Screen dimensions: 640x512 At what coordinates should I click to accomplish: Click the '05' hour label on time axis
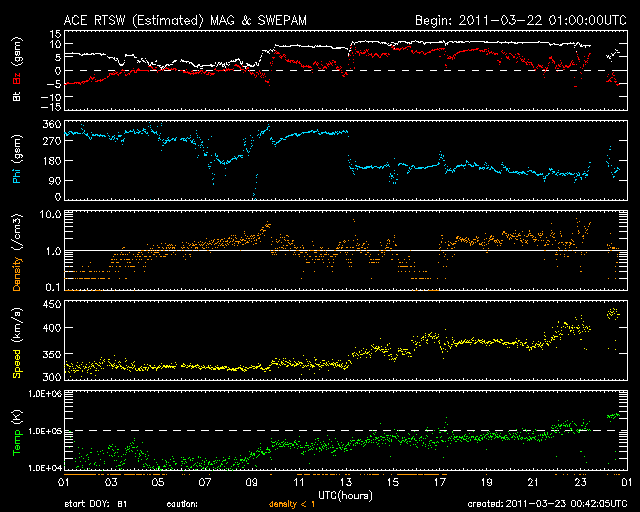coord(158,483)
